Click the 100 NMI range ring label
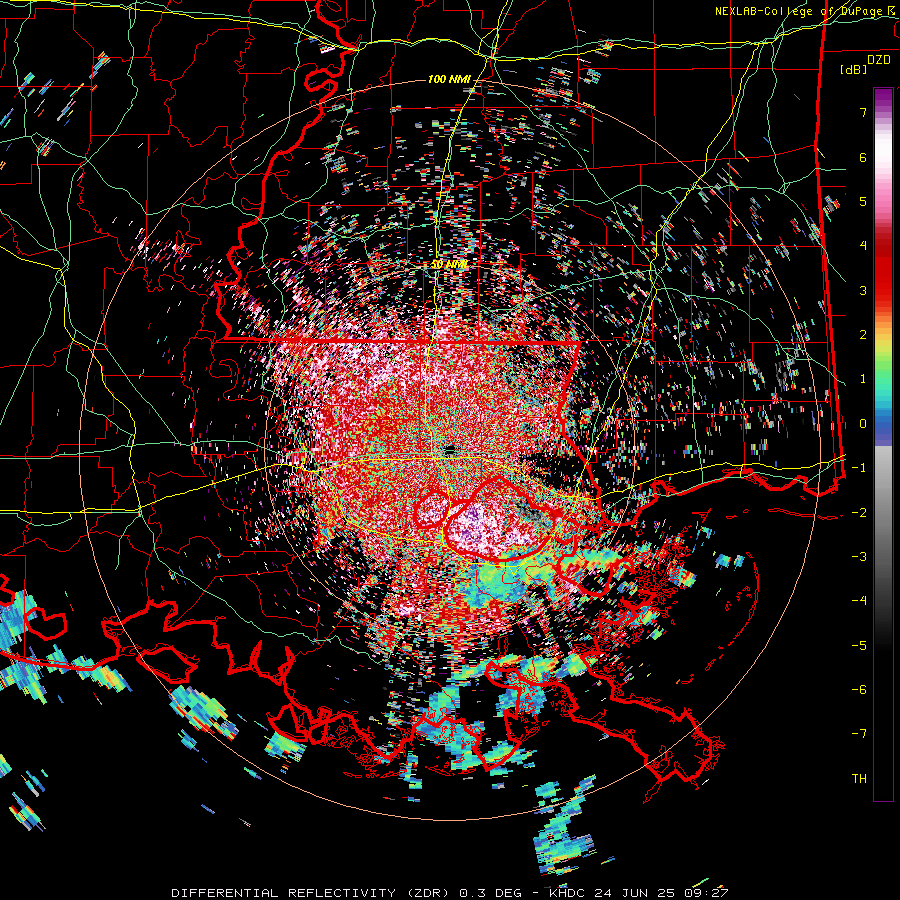900x900 pixels. pyautogui.click(x=449, y=79)
